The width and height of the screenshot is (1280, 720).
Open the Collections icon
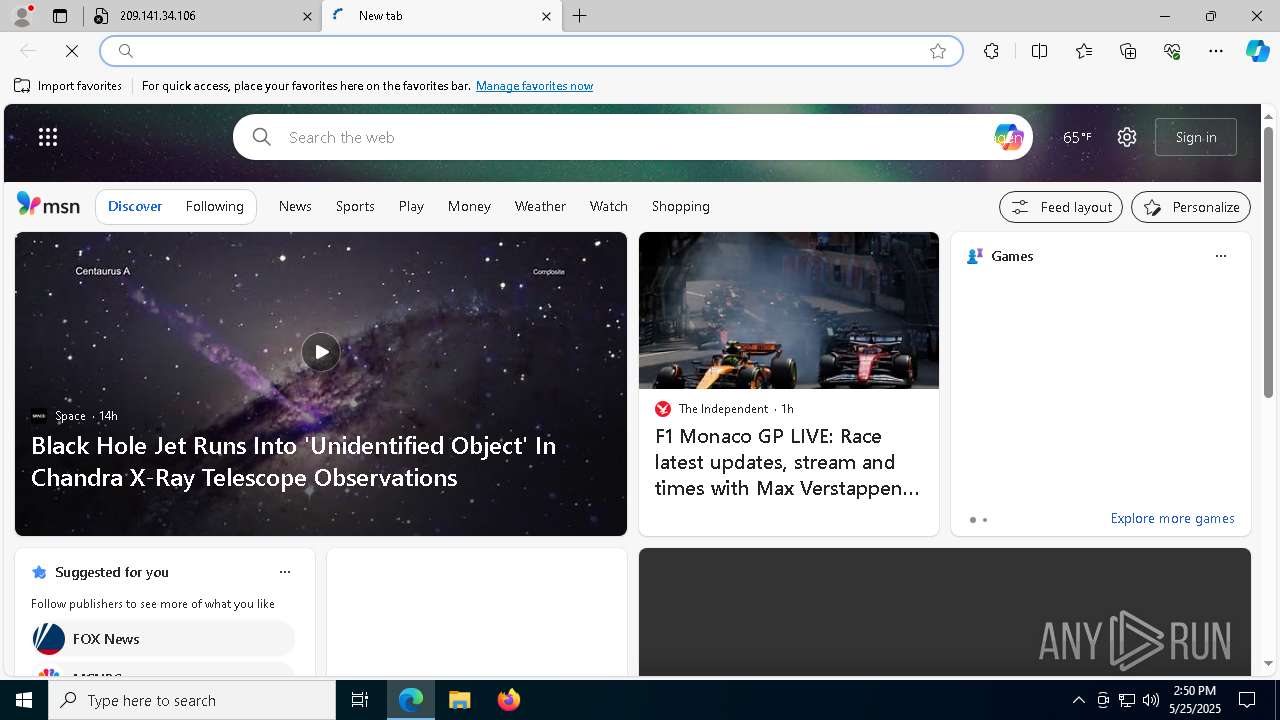tap(1128, 51)
